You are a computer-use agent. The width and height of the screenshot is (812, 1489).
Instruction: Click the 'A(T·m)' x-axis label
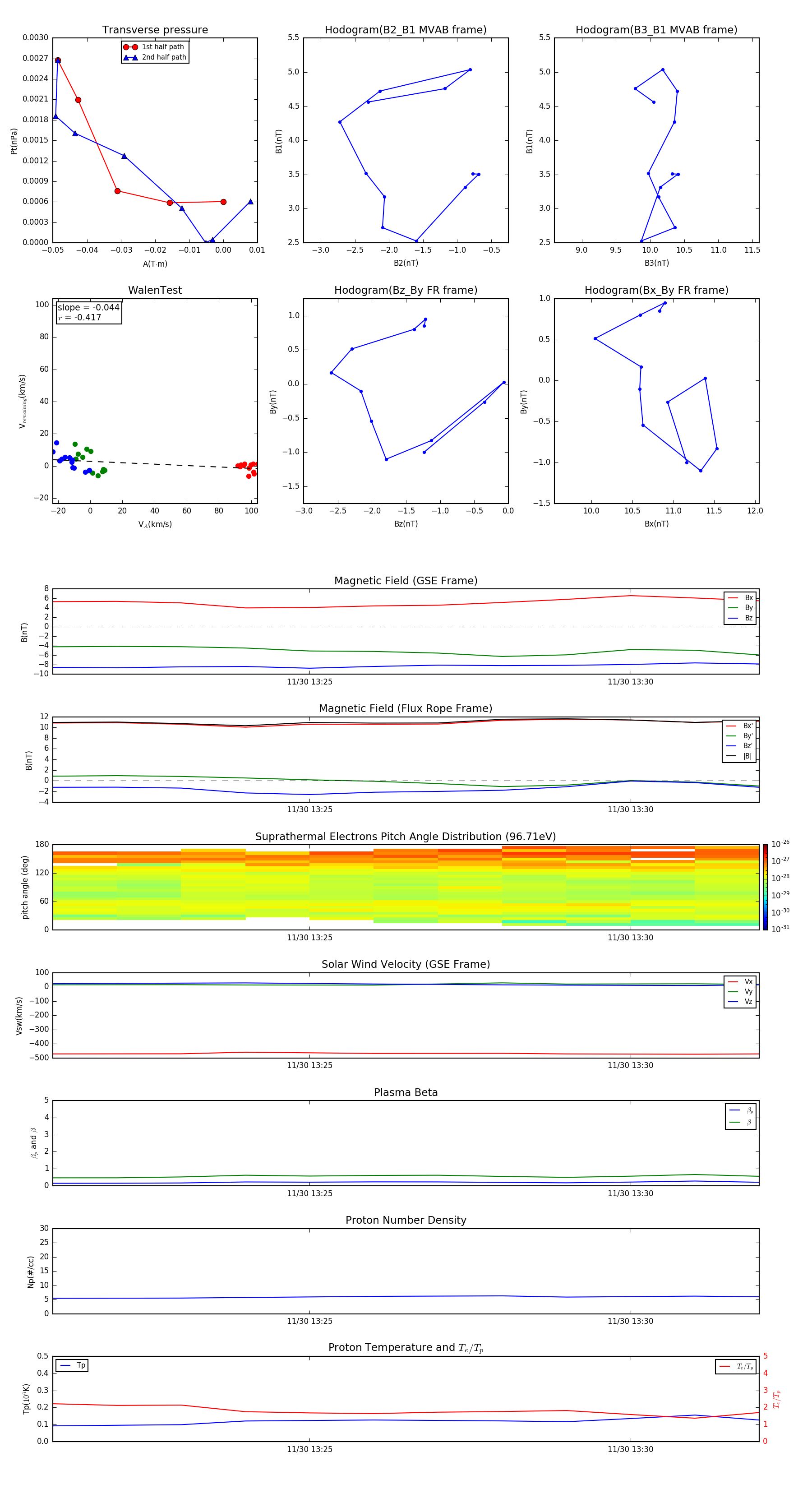coord(155,264)
